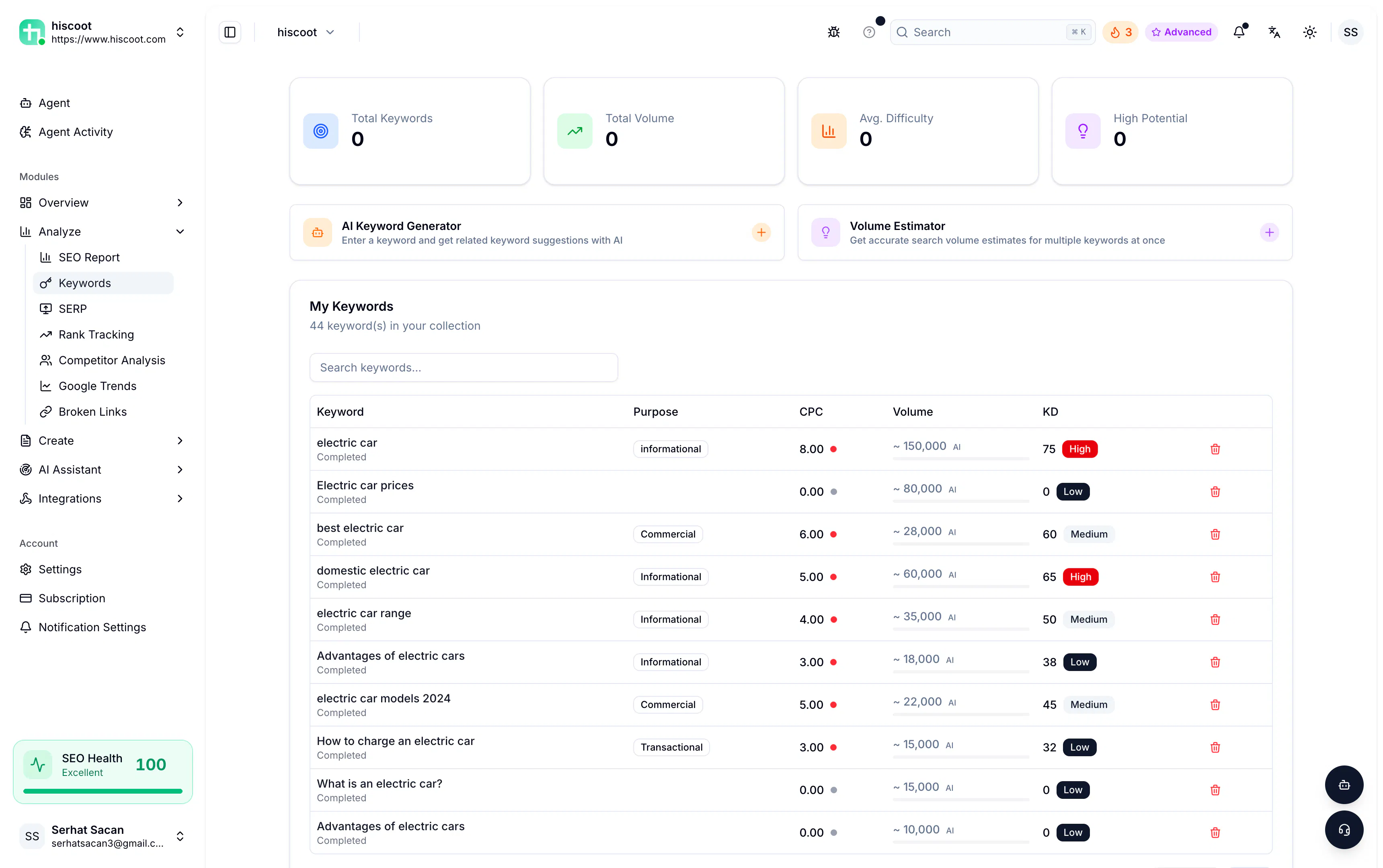
Task: Expand the Create module
Action: click(103, 441)
